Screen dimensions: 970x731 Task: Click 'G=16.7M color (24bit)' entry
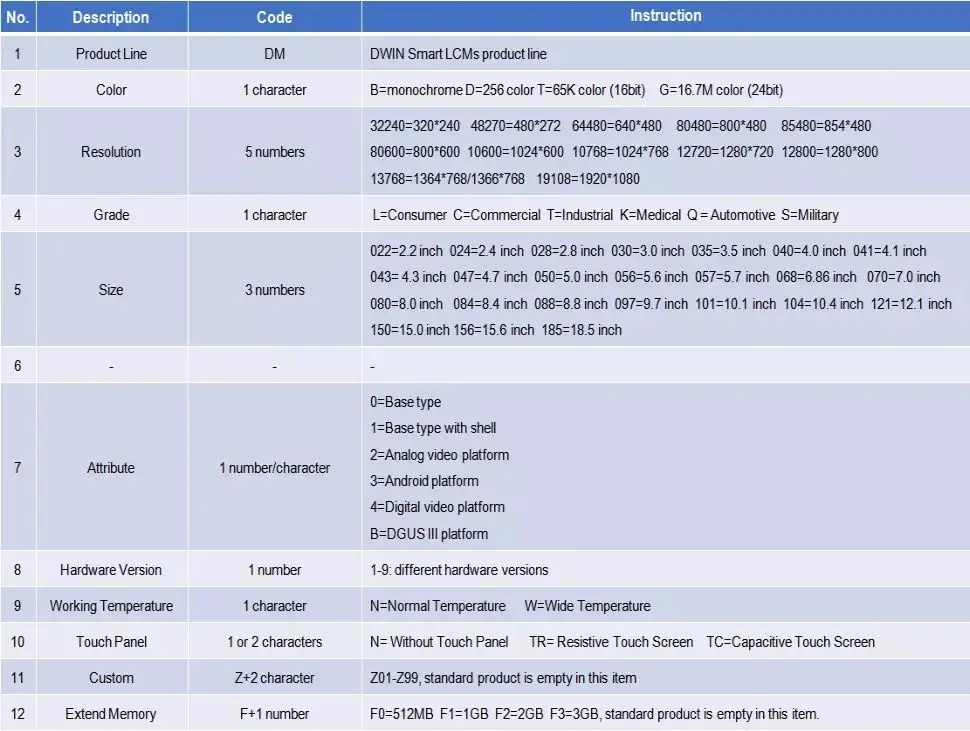(x=721, y=90)
